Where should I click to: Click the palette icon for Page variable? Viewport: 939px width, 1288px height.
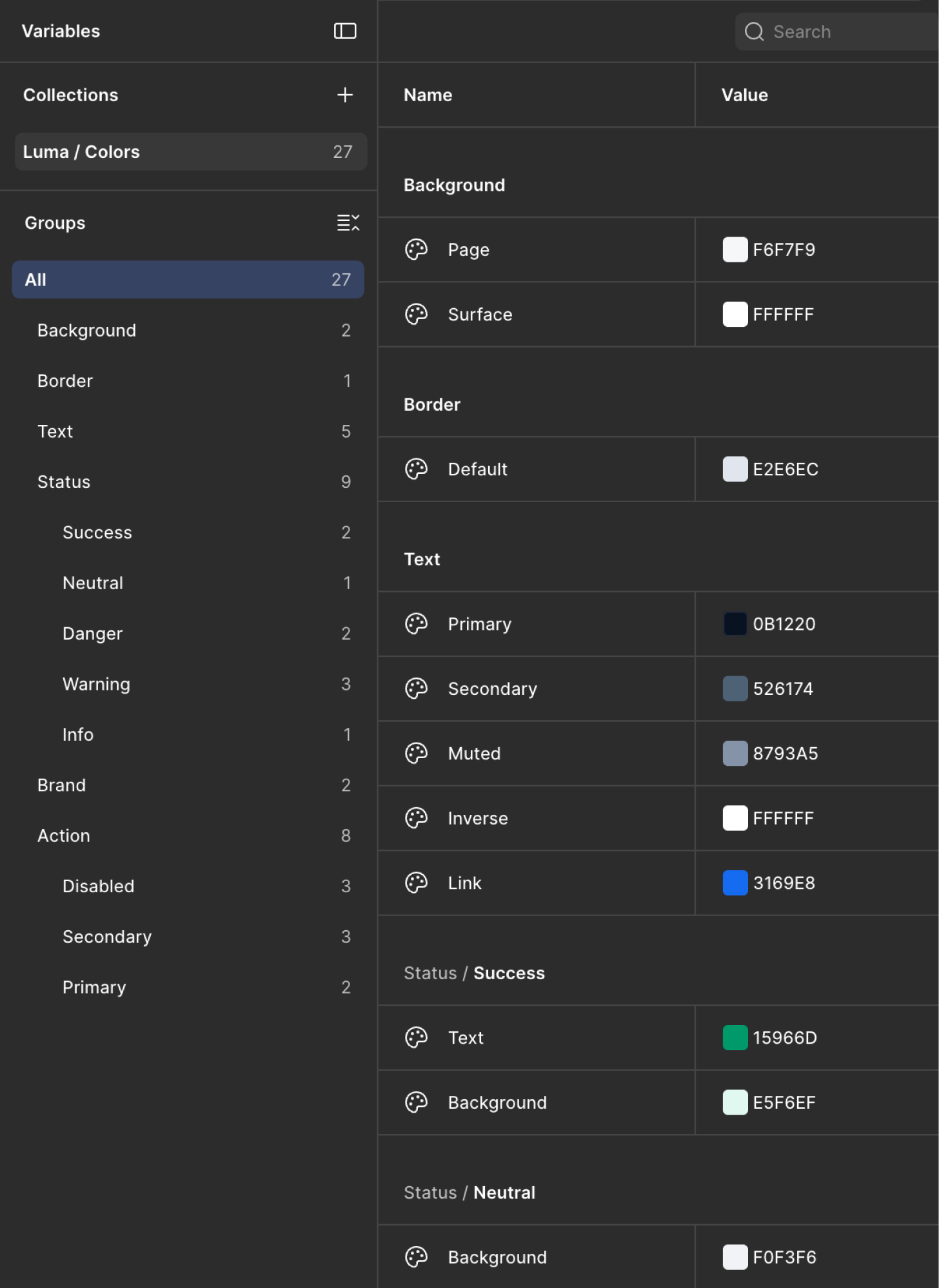[x=416, y=249]
